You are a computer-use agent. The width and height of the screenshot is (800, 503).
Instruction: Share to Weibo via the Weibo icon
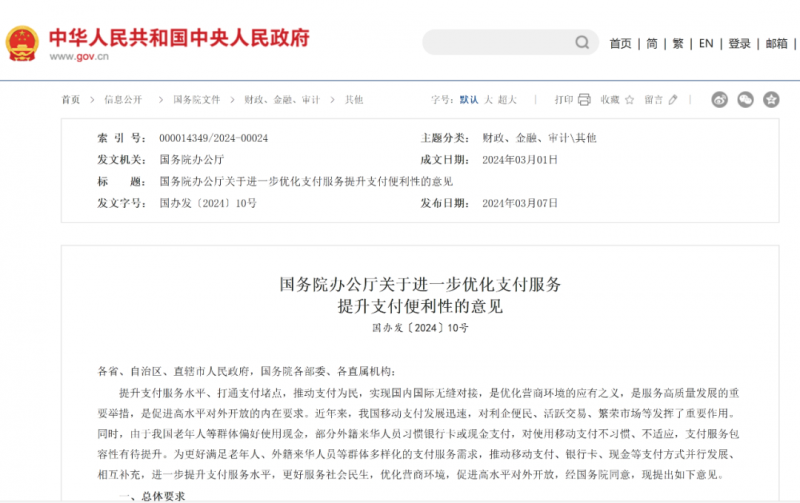(x=720, y=100)
